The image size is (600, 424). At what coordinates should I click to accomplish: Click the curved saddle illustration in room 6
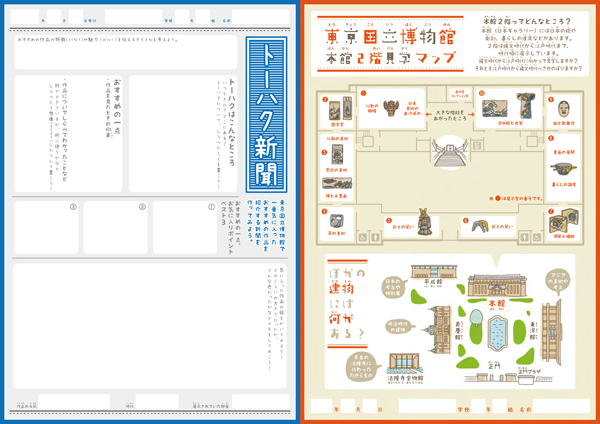pos(479,226)
